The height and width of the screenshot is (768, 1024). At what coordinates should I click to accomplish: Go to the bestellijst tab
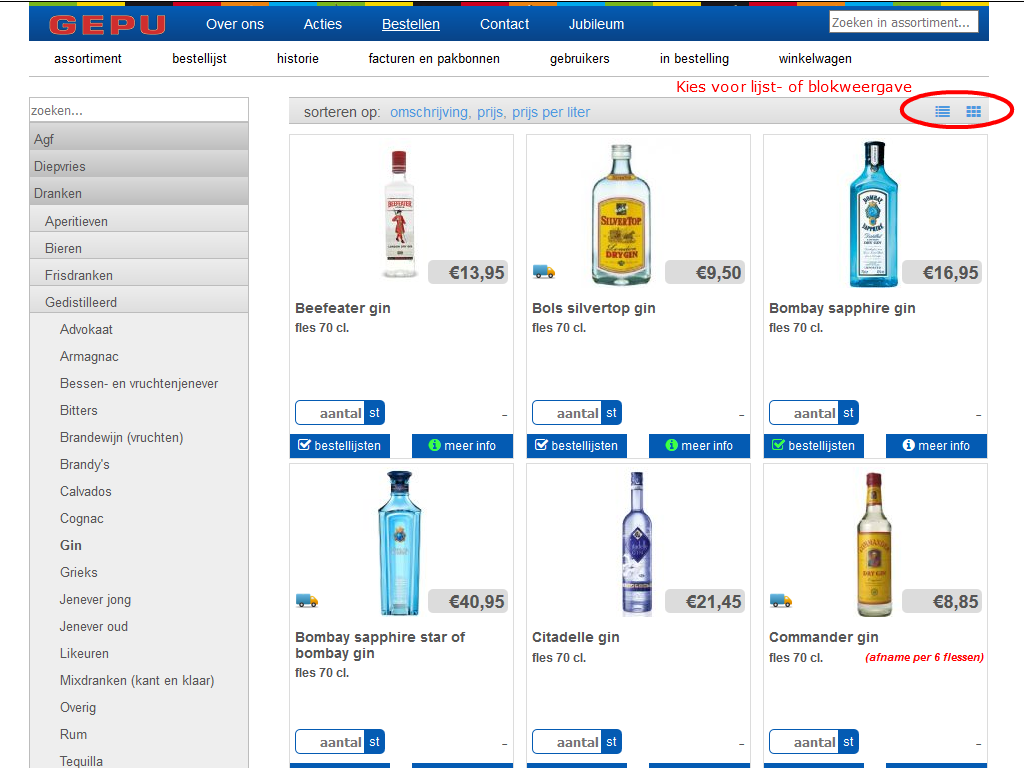199,59
